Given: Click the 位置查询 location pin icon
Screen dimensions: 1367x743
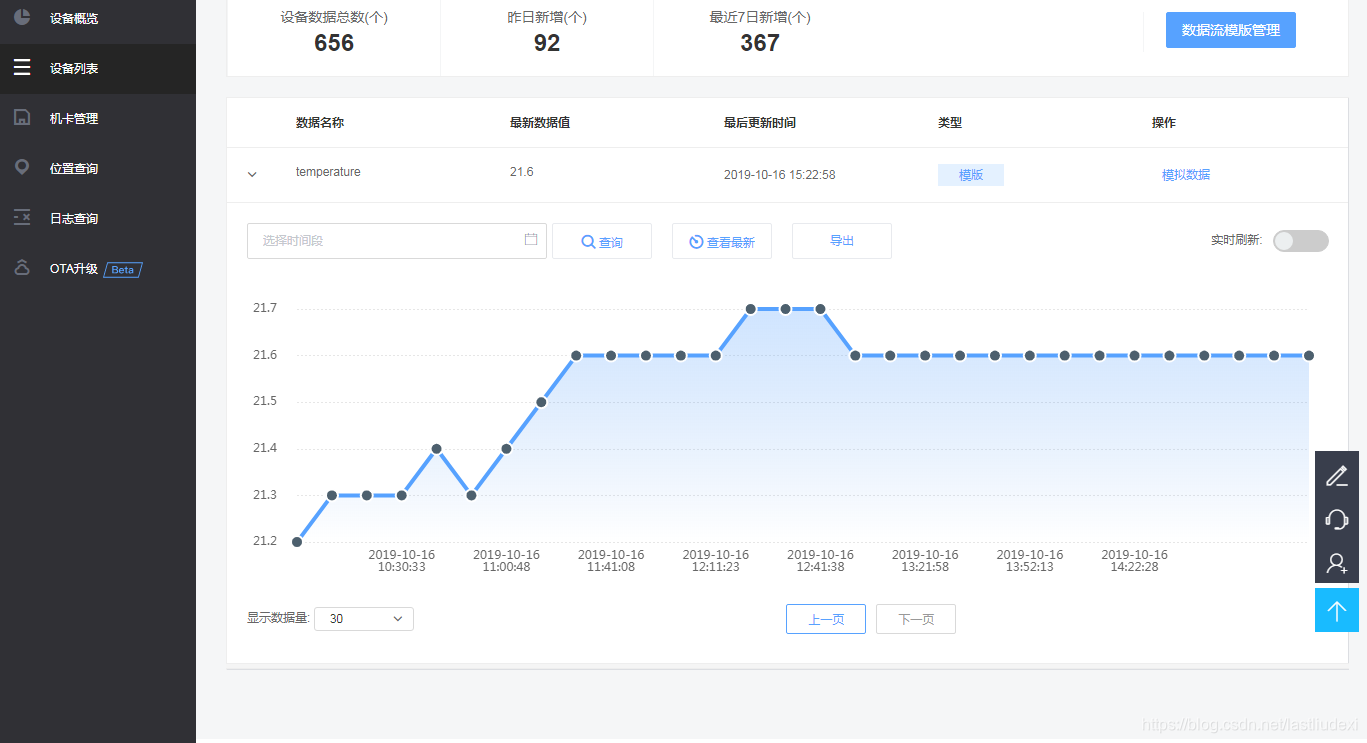Looking at the screenshot, I should [22, 168].
